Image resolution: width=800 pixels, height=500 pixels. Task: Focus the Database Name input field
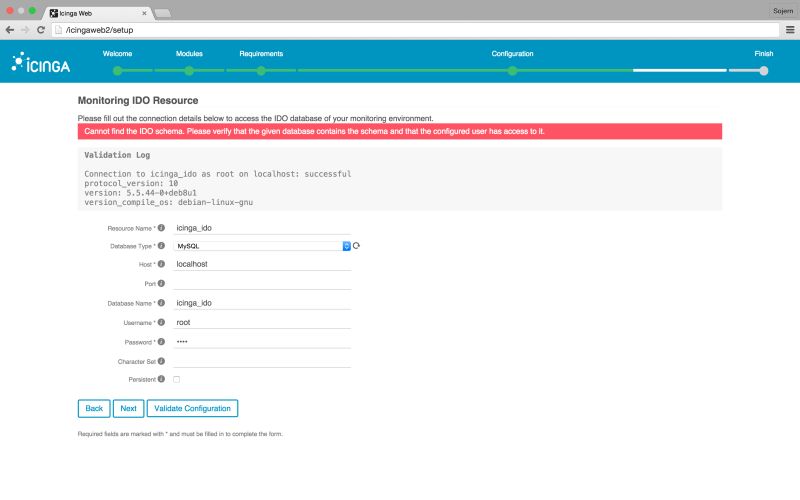262,303
